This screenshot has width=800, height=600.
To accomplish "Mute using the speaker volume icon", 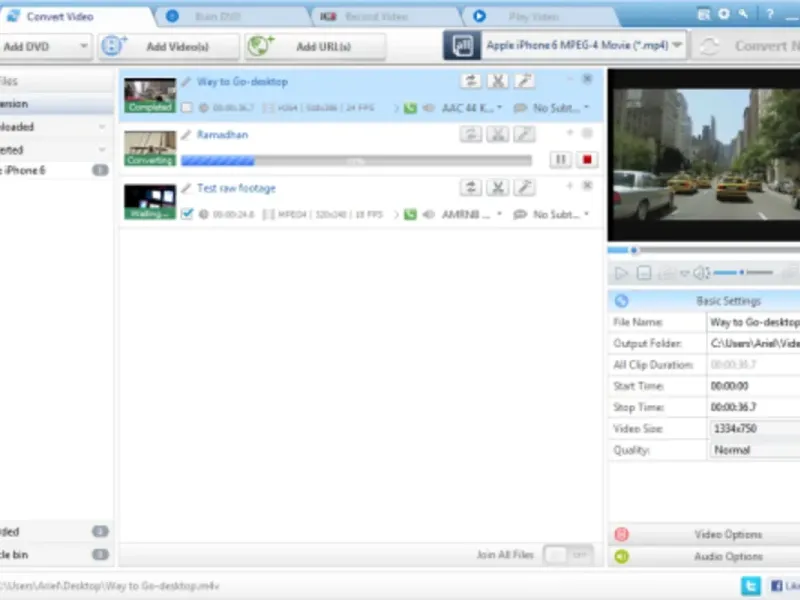I will [x=702, y=273].
